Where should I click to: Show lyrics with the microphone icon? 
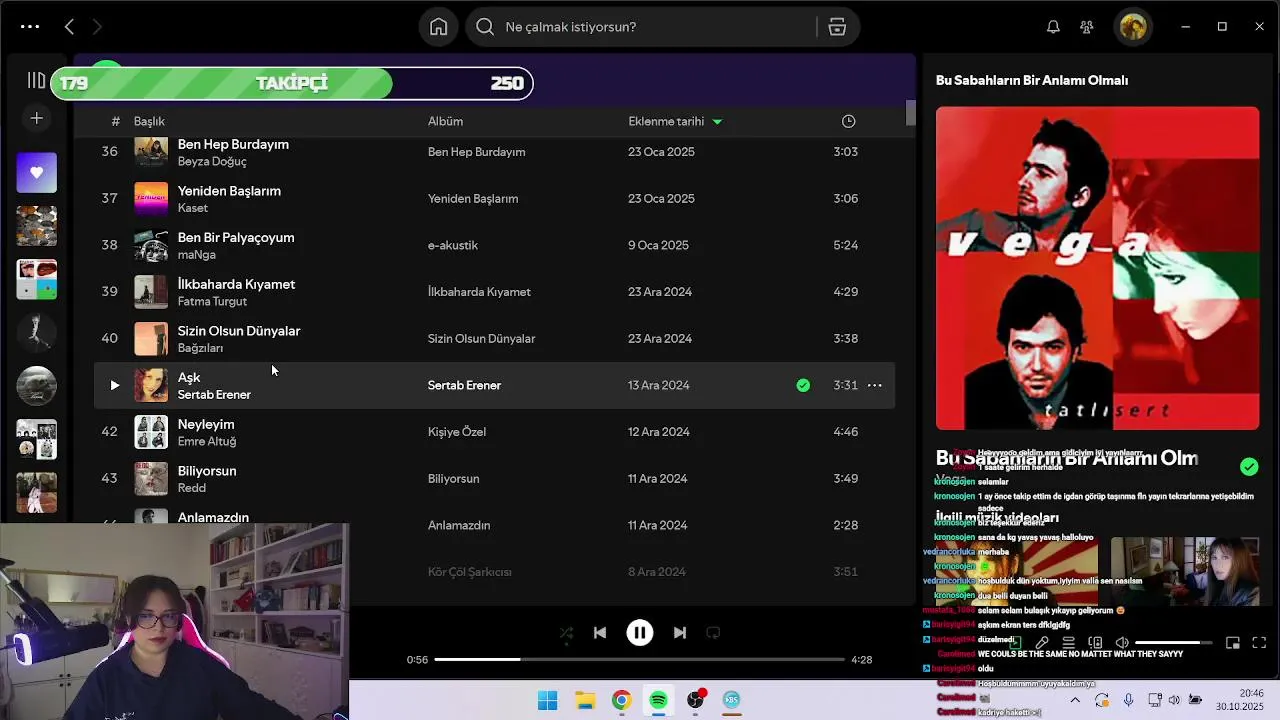(1042, 643)
